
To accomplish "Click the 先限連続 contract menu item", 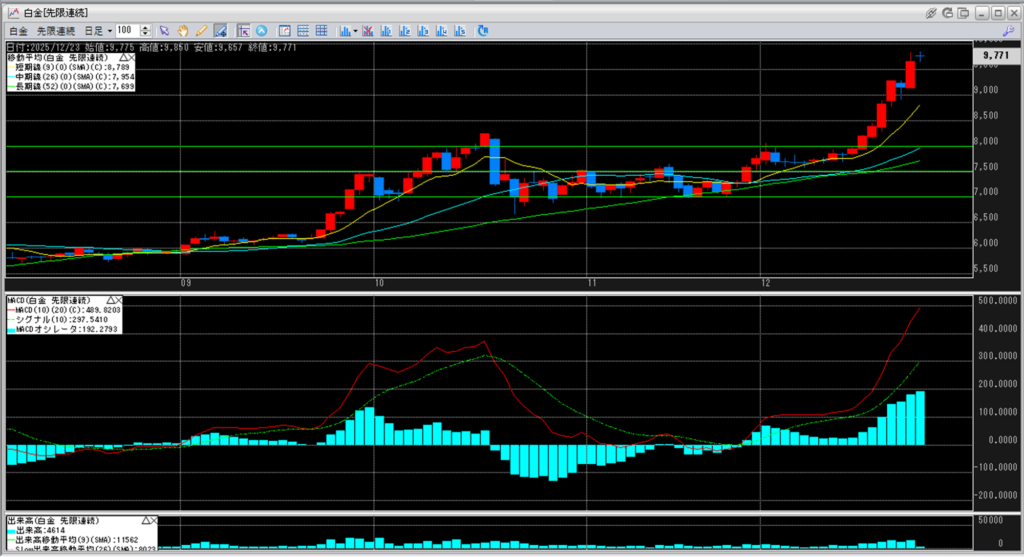I will tap(56, 31).
